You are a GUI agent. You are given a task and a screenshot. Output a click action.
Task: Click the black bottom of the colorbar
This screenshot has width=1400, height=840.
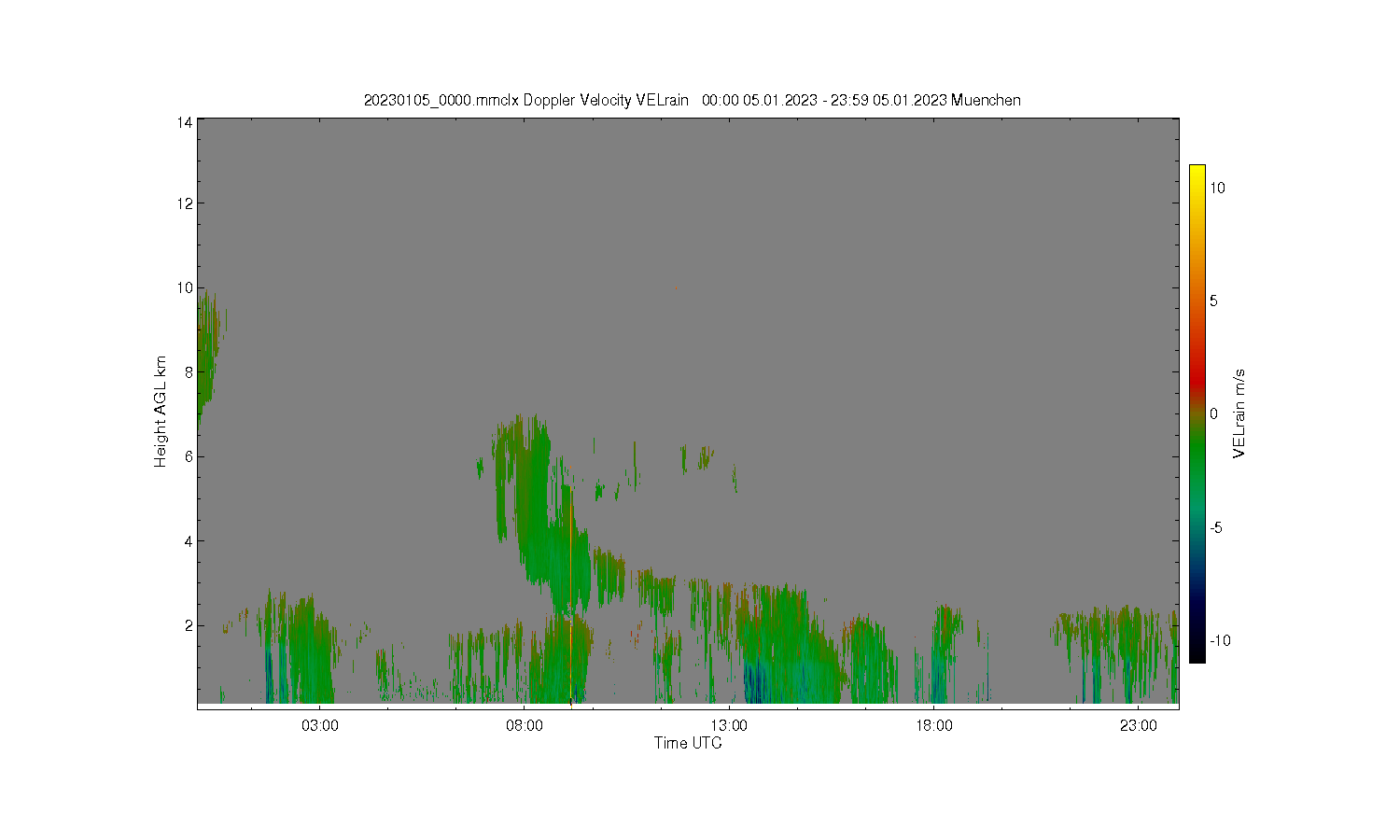click(x=1197, y=655)
